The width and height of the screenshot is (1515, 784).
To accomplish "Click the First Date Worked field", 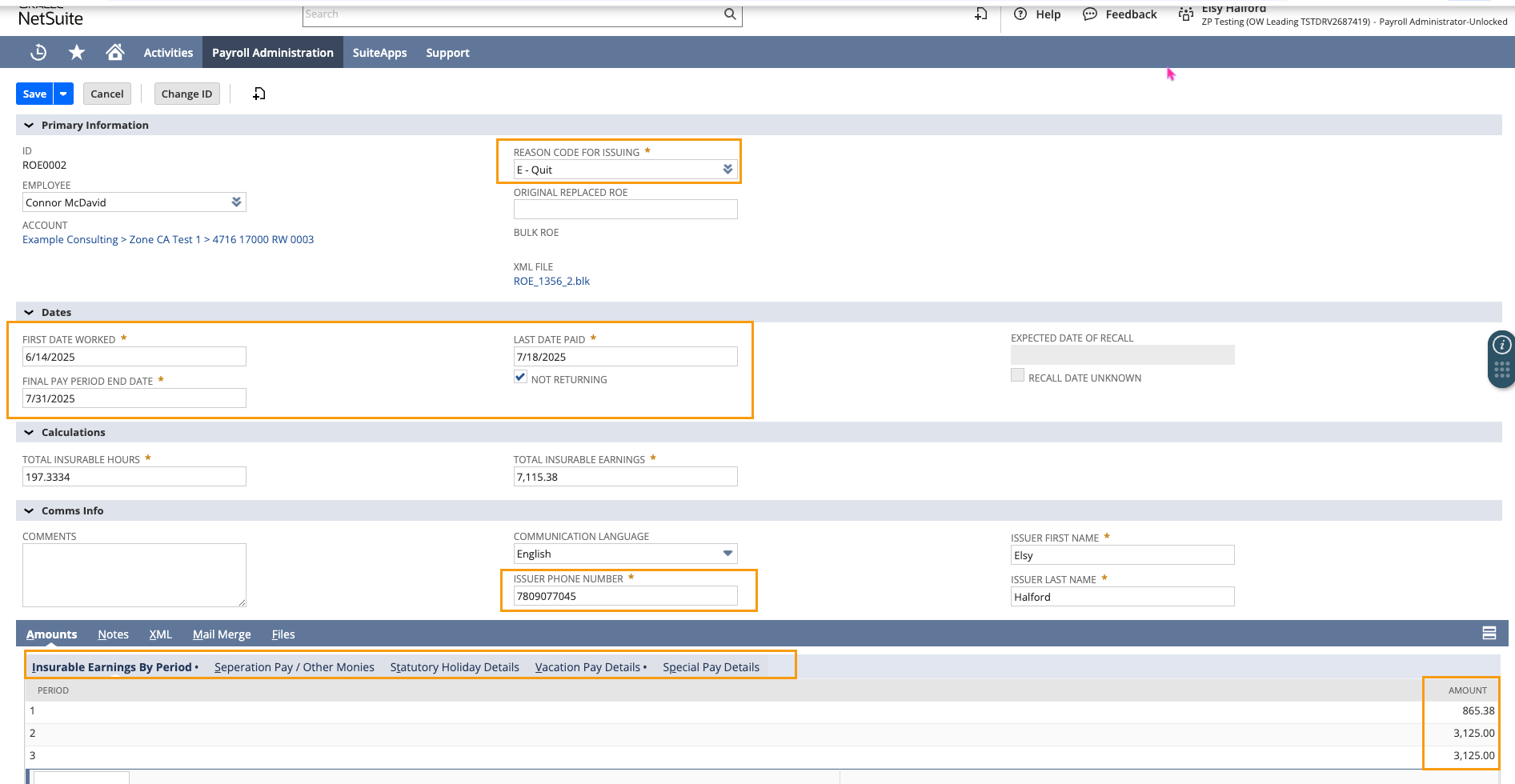I will (134, 357).
